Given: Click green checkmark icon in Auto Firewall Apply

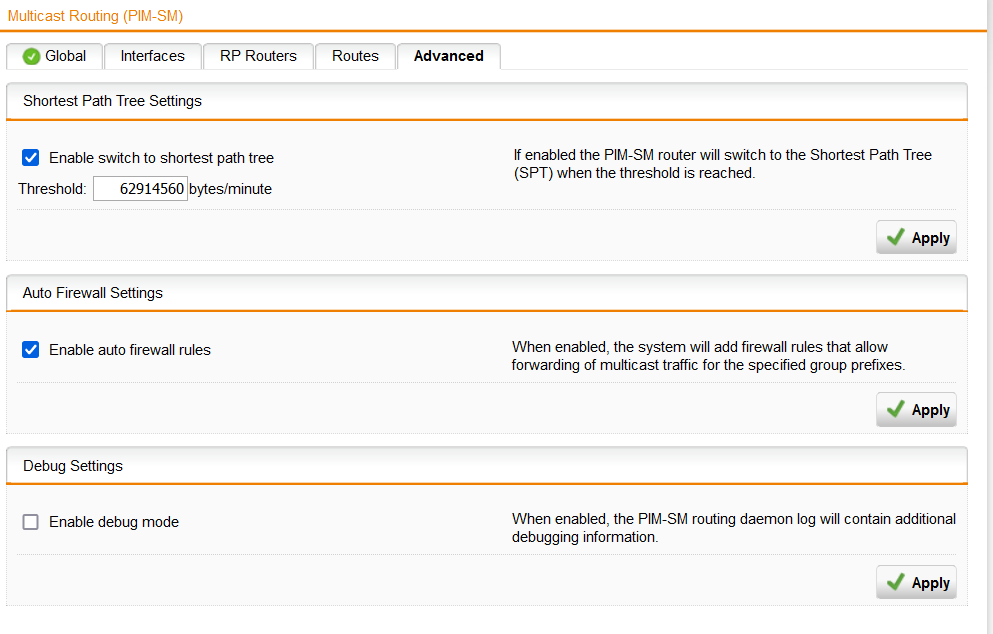Looking at the screenshot, I should [895, 409].
